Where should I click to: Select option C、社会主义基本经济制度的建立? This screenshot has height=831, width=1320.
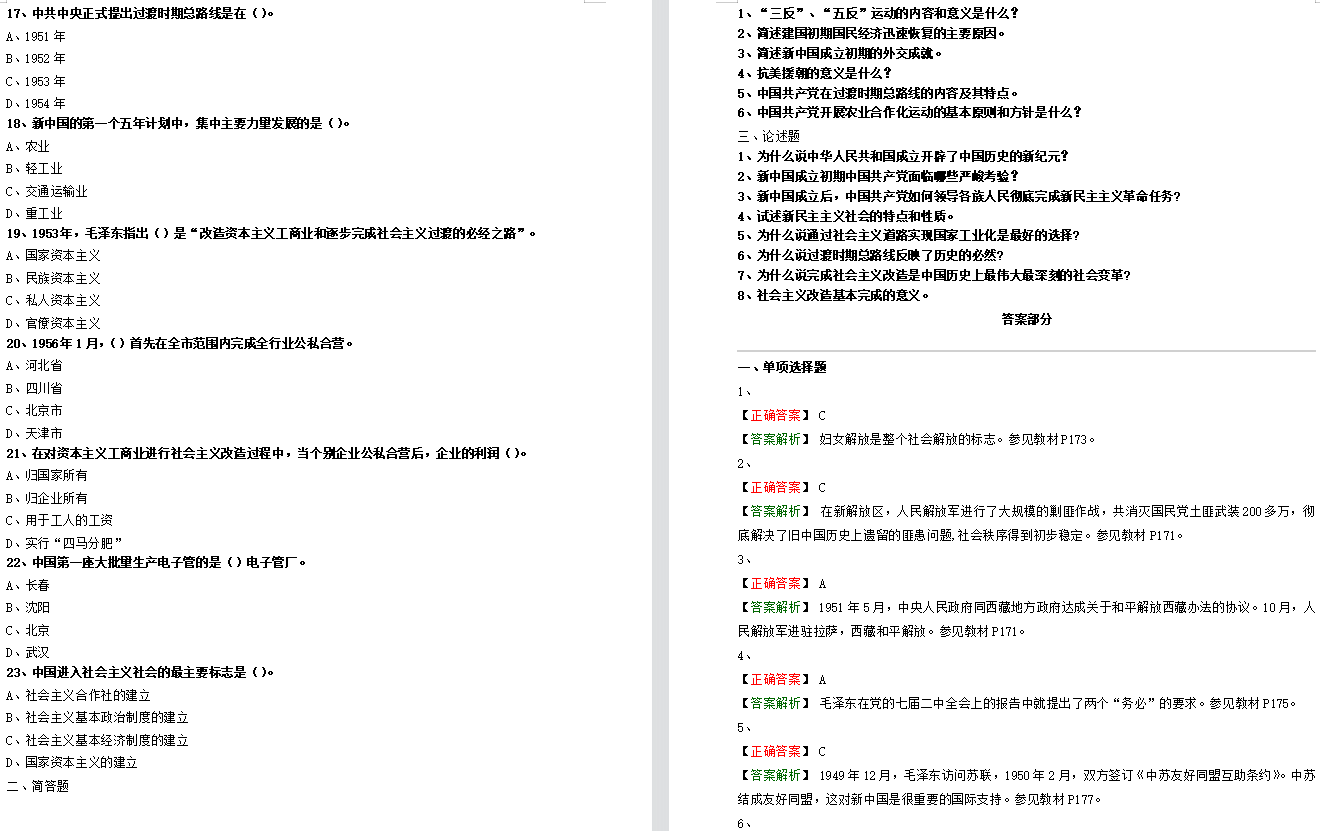(97, 741)
